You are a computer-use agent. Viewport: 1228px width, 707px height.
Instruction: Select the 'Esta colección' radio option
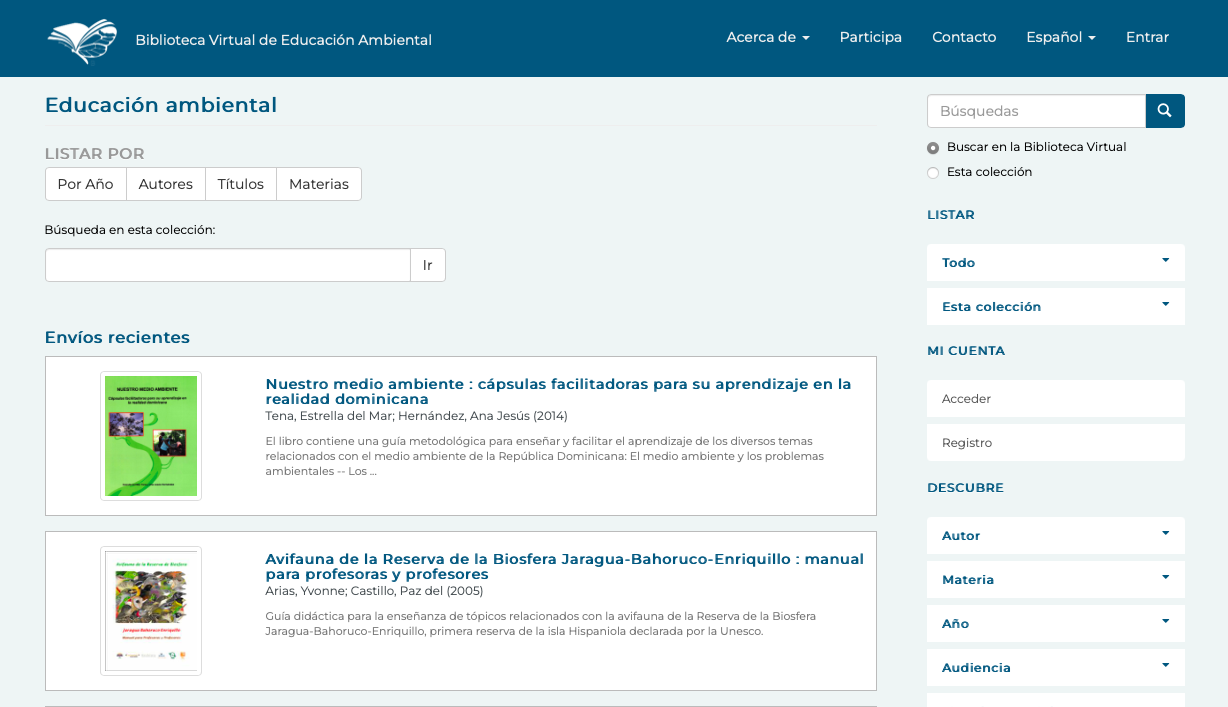[933, 173]
